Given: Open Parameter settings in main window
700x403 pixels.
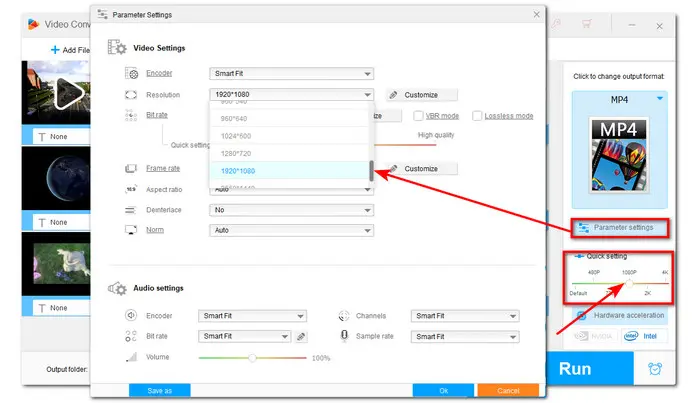Looking at the screenshot, I should (620, 228).
